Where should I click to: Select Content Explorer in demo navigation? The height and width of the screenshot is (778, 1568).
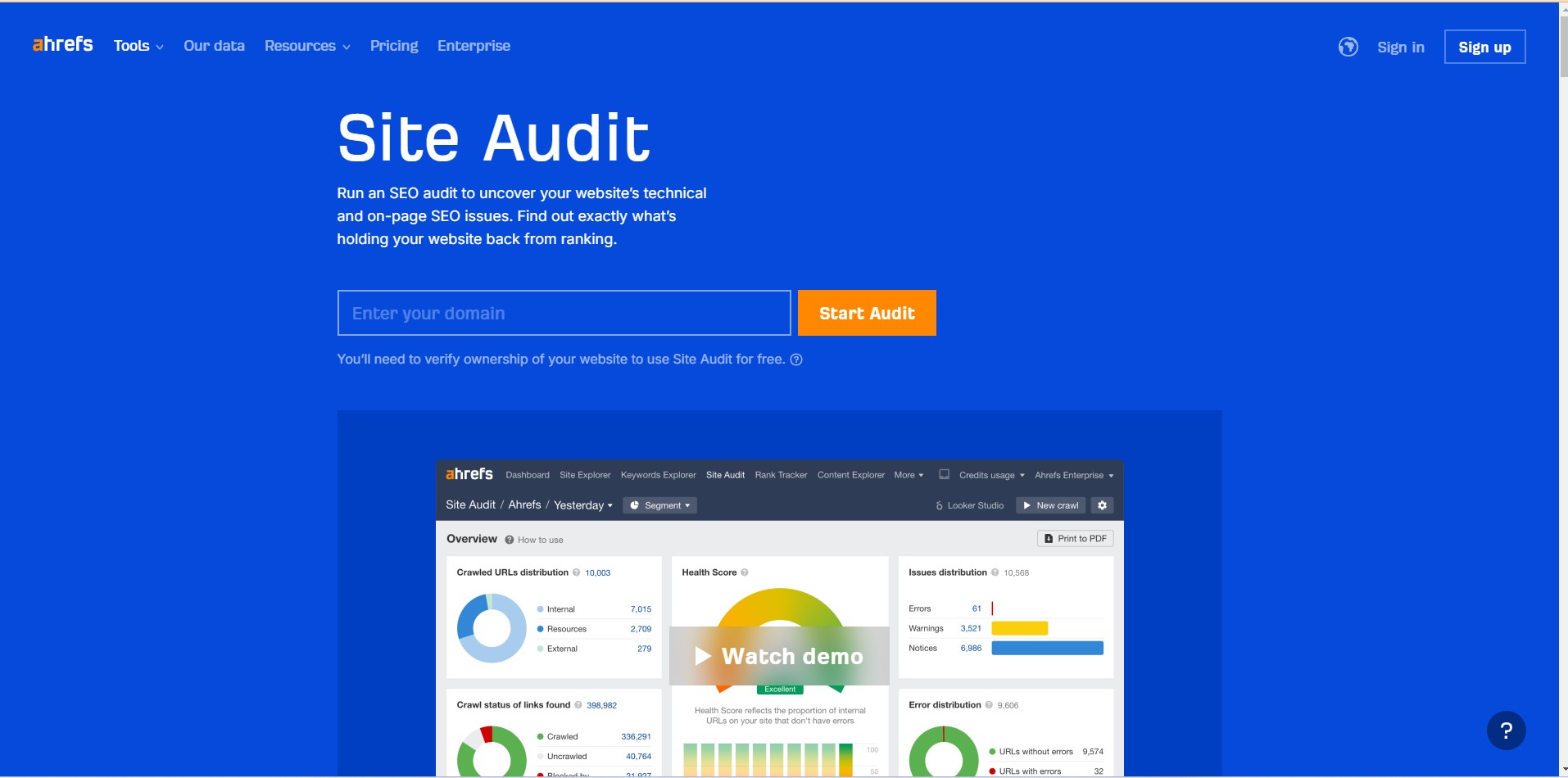click(x=850, y=475)
